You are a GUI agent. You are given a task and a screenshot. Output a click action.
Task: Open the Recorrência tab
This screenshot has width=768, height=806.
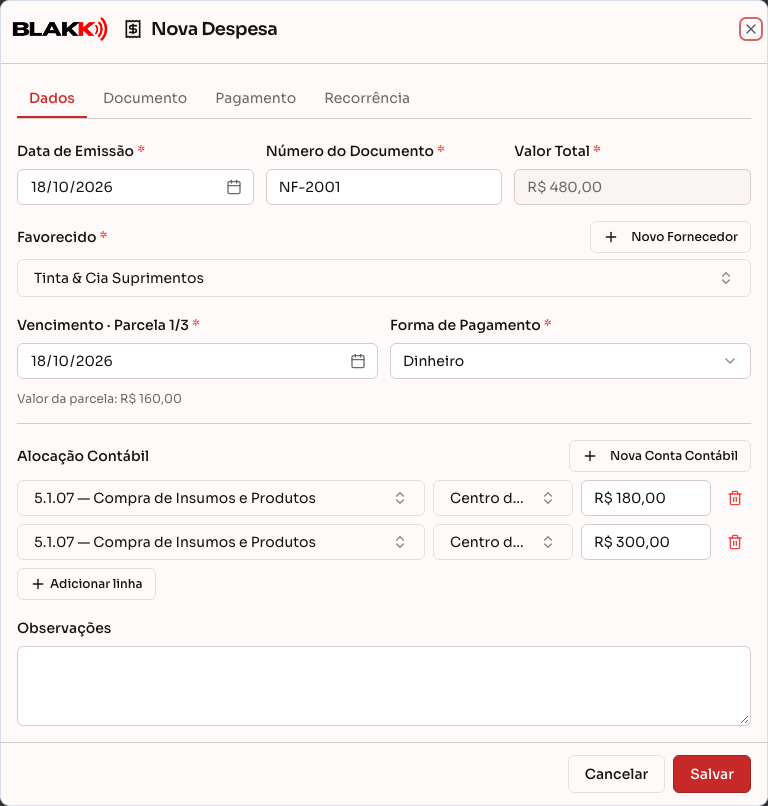tap(367, 98)
